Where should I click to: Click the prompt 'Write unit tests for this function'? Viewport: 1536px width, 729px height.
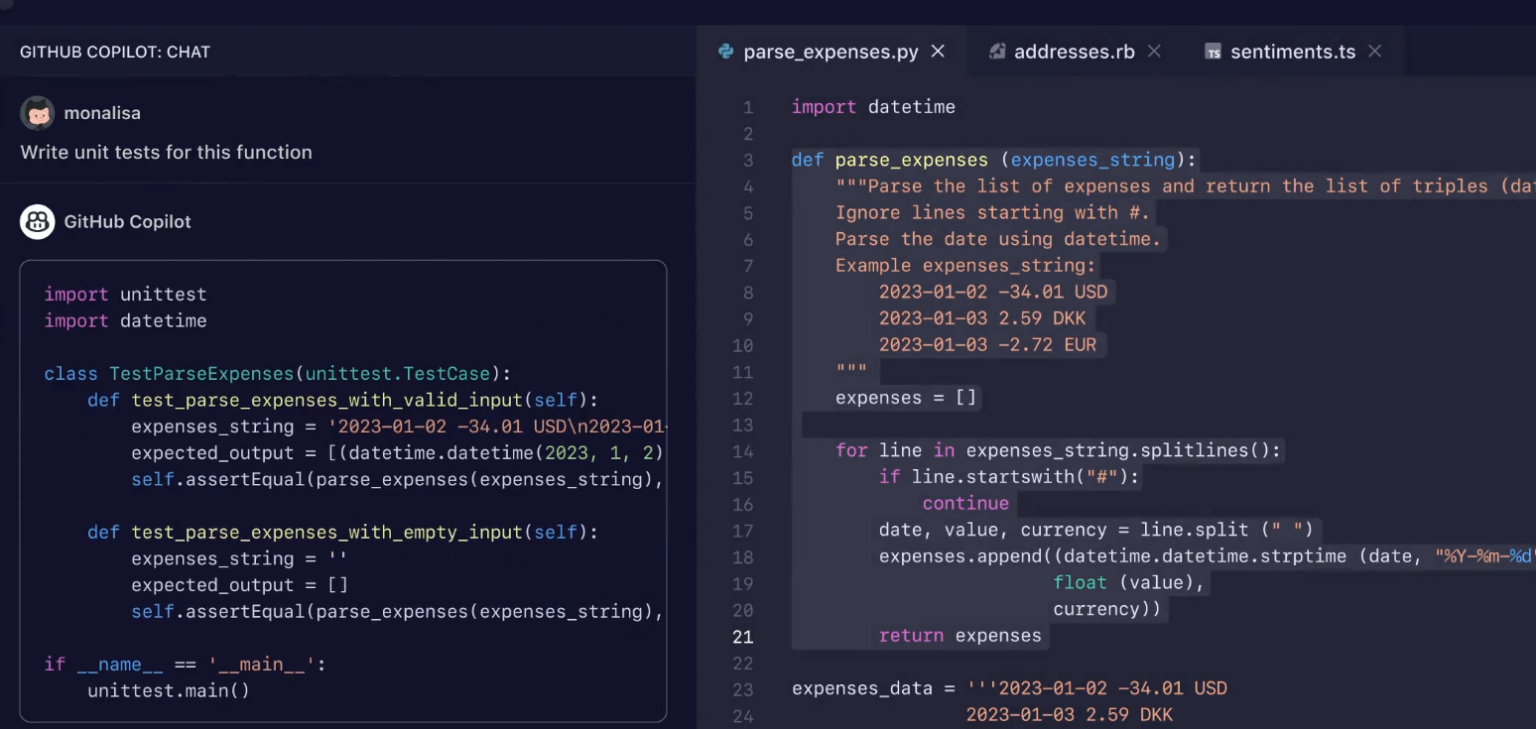click(x=164, y=152)
